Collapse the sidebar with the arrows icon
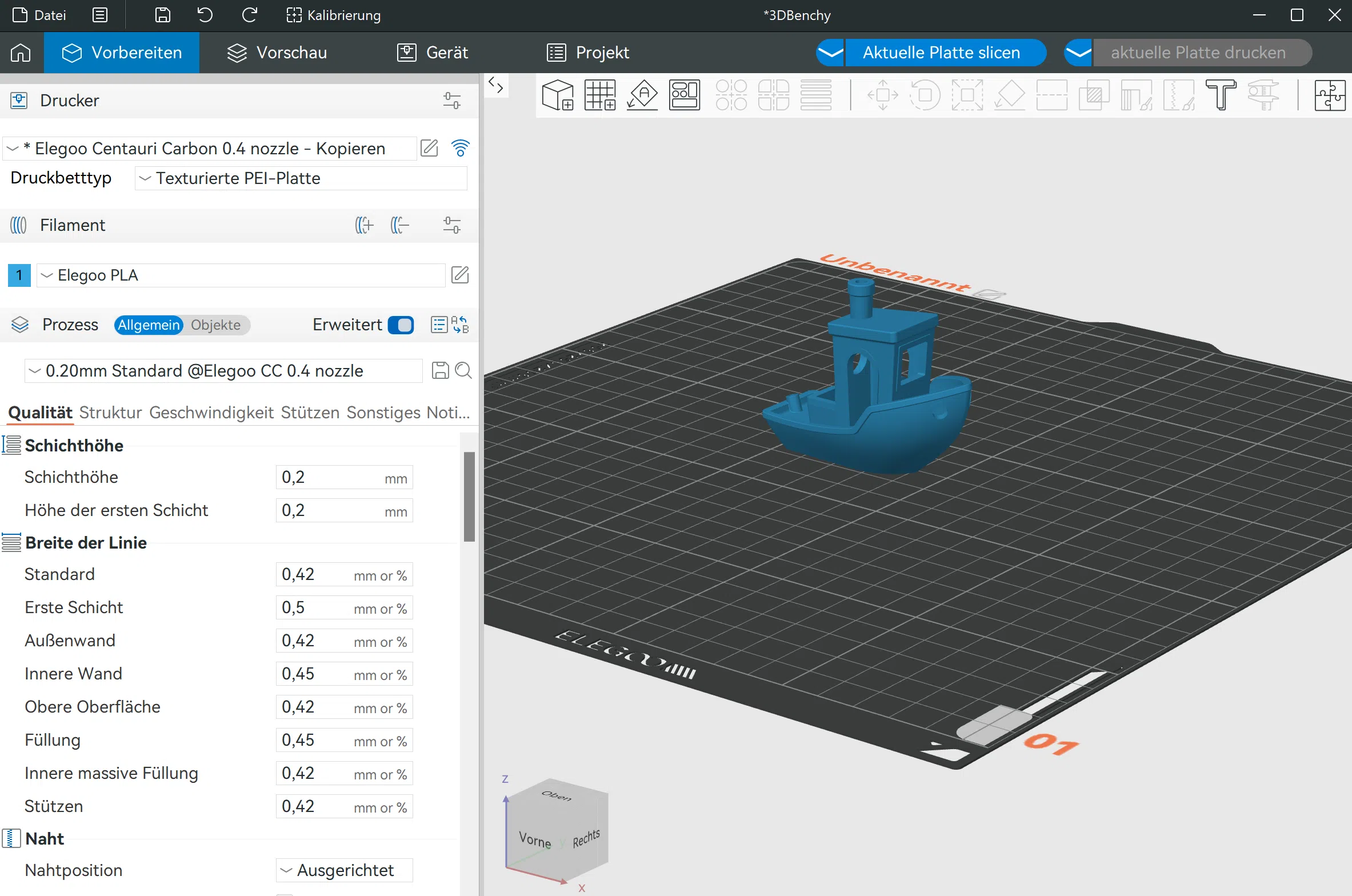 click(x=496, y=86)
